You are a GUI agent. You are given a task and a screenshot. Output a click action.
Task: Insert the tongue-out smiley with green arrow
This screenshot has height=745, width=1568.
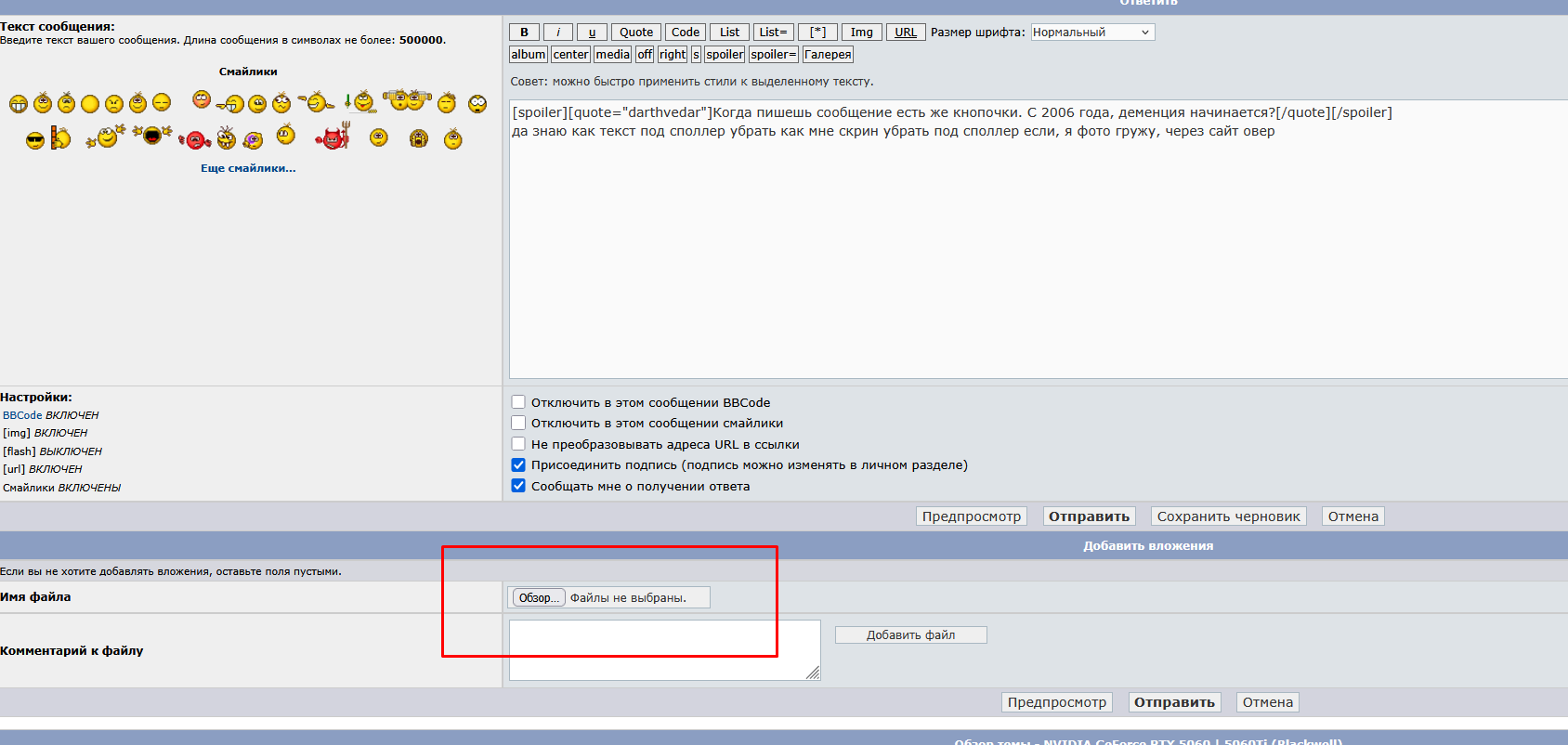click(360, 101)
